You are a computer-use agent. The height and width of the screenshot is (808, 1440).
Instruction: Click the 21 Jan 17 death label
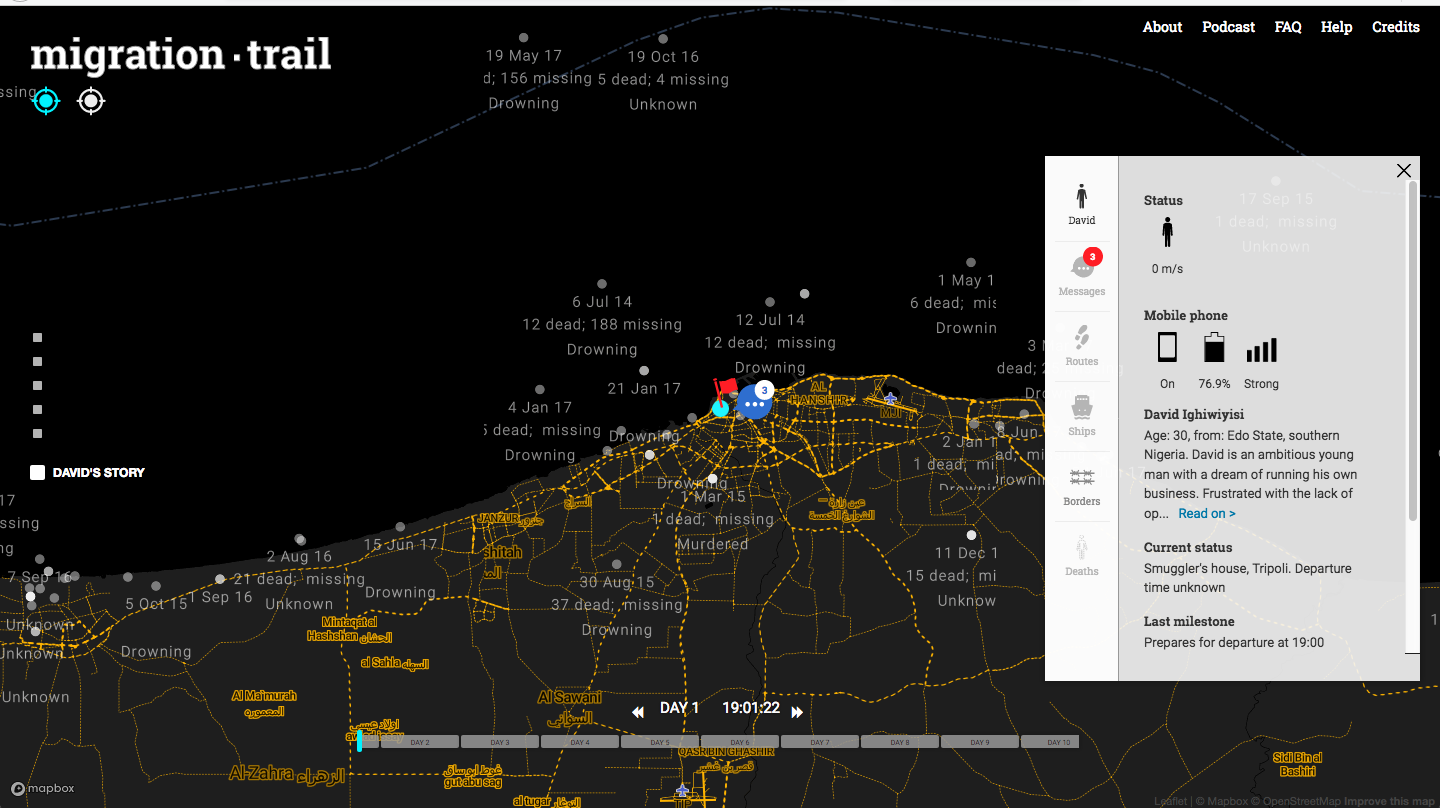644,388
